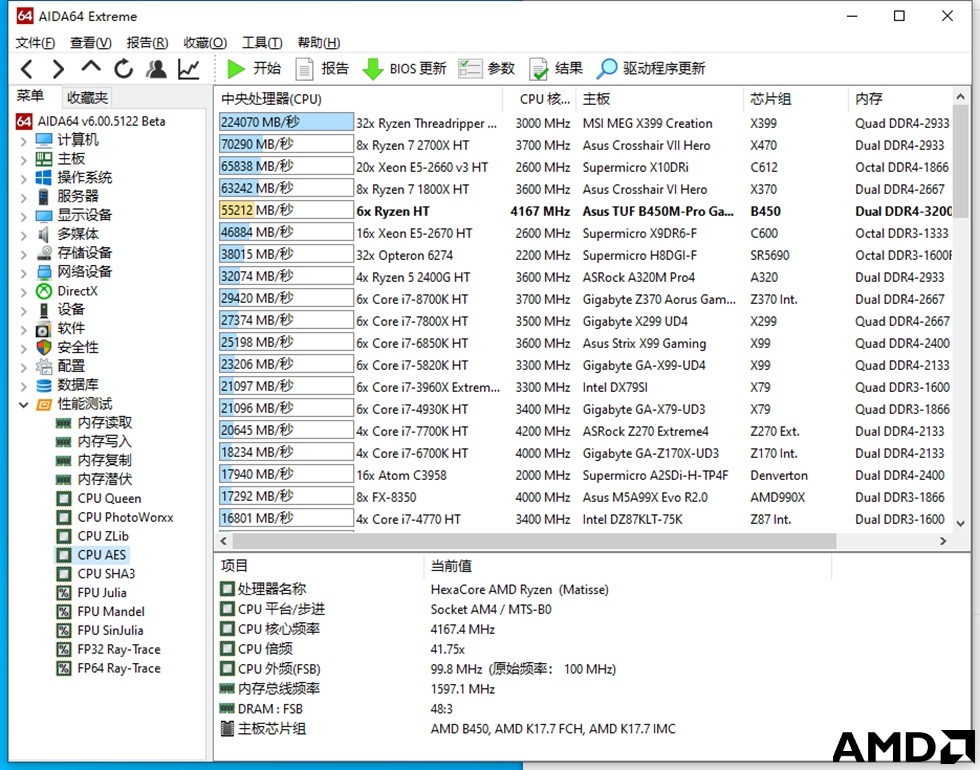Image resolution: width=980 pixels, height=770 pixels.
Task: Expand the 操作系统 tree node
Action: pos(24,178)
